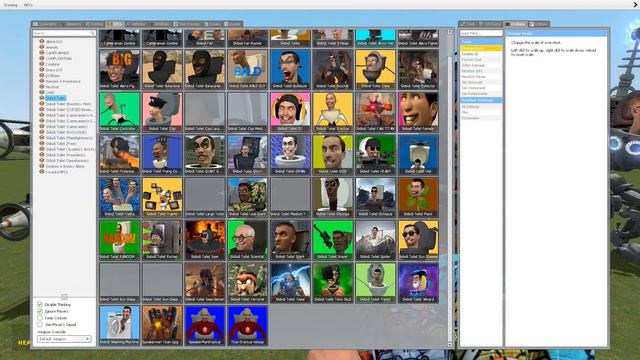Spawn the Skibidi Toilet Wizard NPC
The width and height of the screenshot is (640, 360).
(x=418, y=283)
